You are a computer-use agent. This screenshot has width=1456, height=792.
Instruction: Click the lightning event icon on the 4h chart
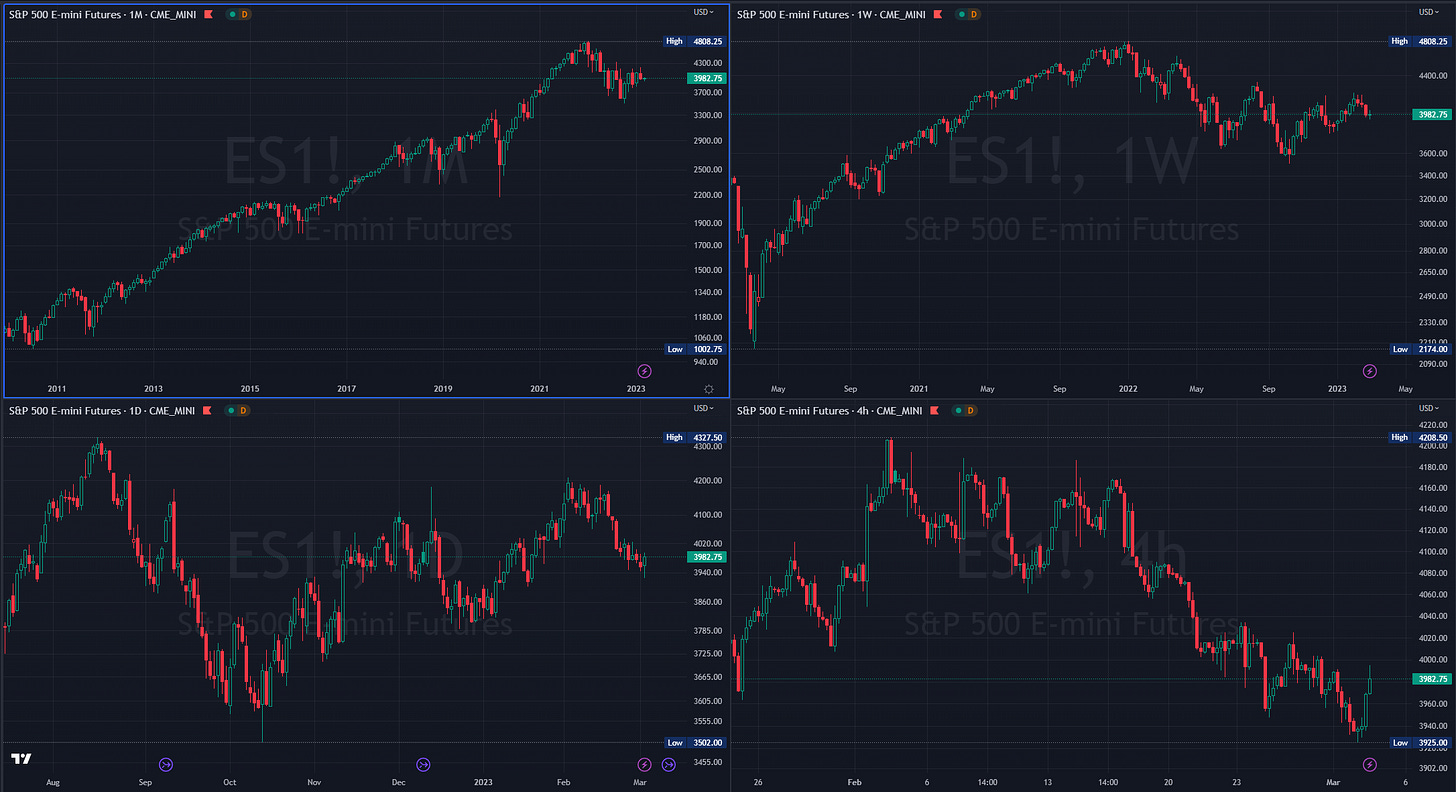coord(1370,765)
